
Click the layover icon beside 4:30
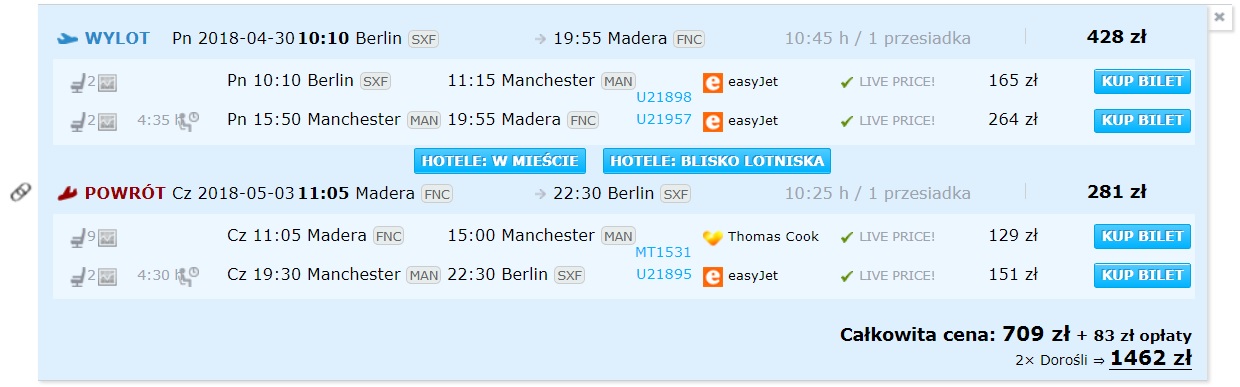(x=186, y=275)
